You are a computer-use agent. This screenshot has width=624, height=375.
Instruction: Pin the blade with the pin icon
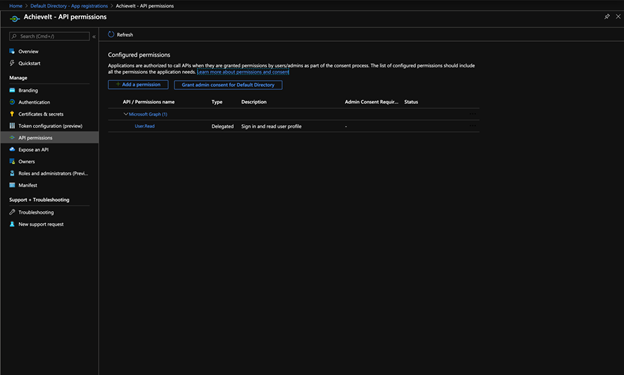[607, 17]
